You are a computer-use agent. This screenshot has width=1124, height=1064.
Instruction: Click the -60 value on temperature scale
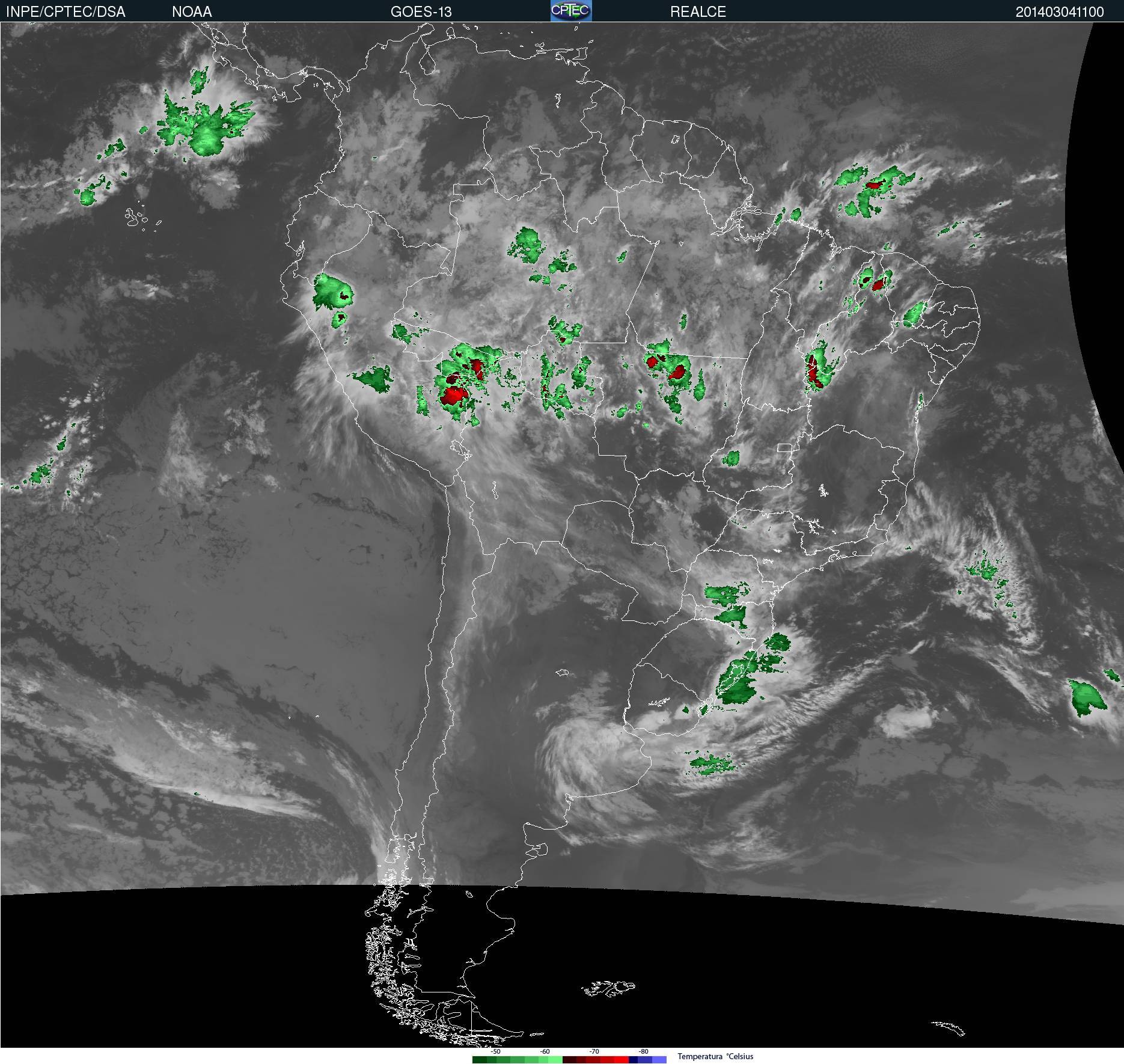pyautogui.click(x=545, y=1051)
